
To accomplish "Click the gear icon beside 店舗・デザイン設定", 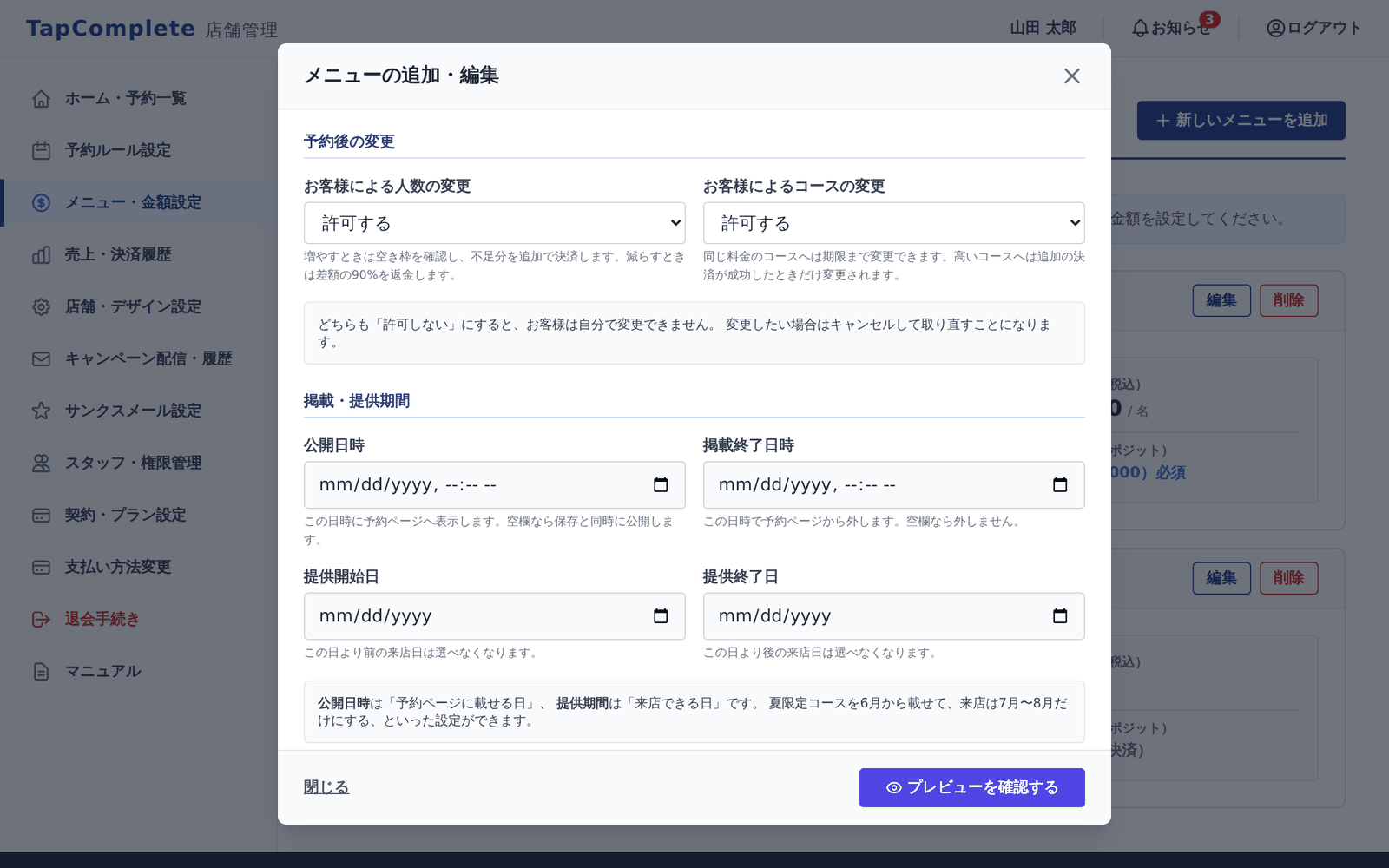I will [41, 307].
